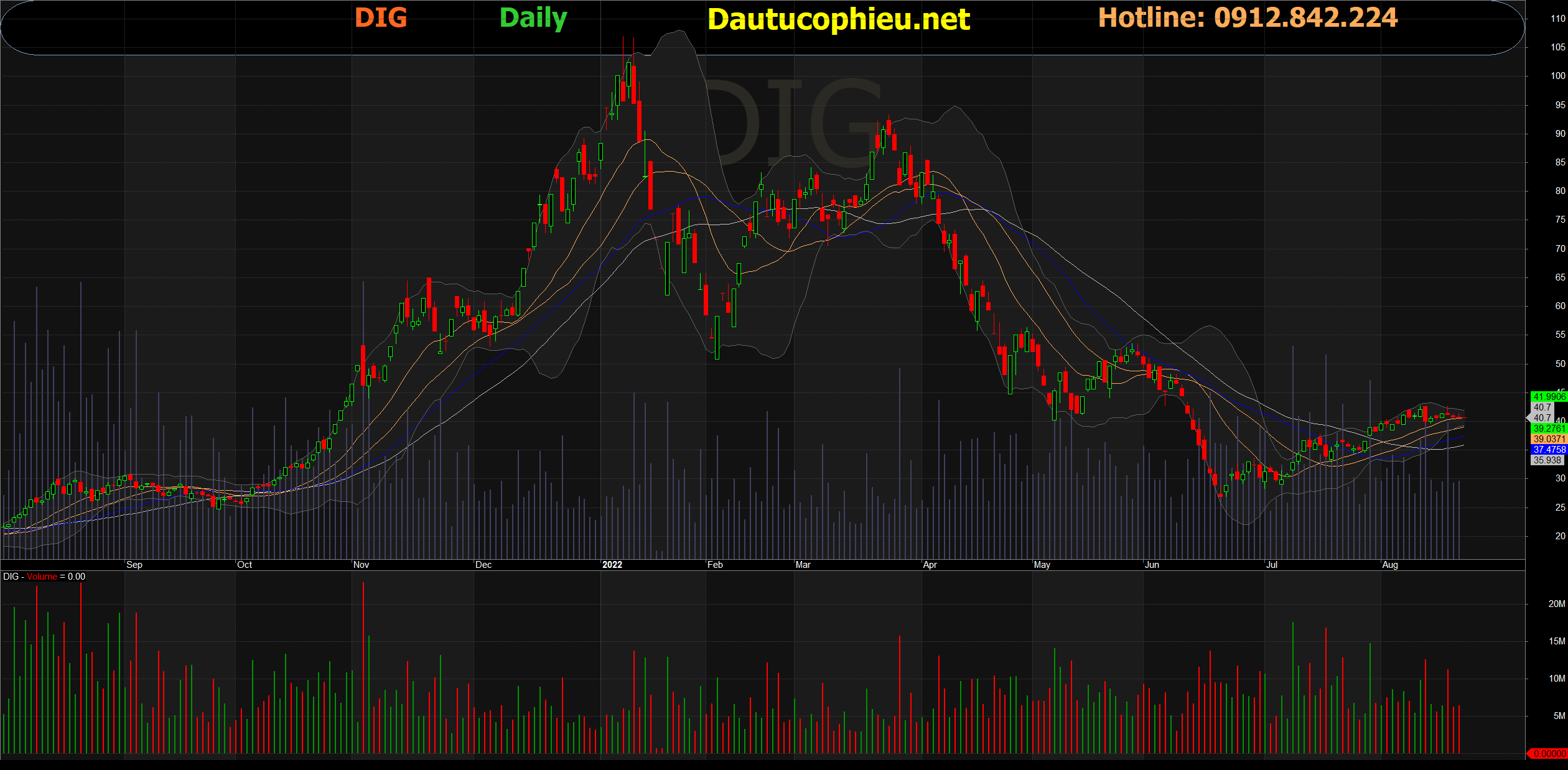Click the tallest November volume bar
The image size is (1568, 770).
pyautogui.click(x=363, y=666)
